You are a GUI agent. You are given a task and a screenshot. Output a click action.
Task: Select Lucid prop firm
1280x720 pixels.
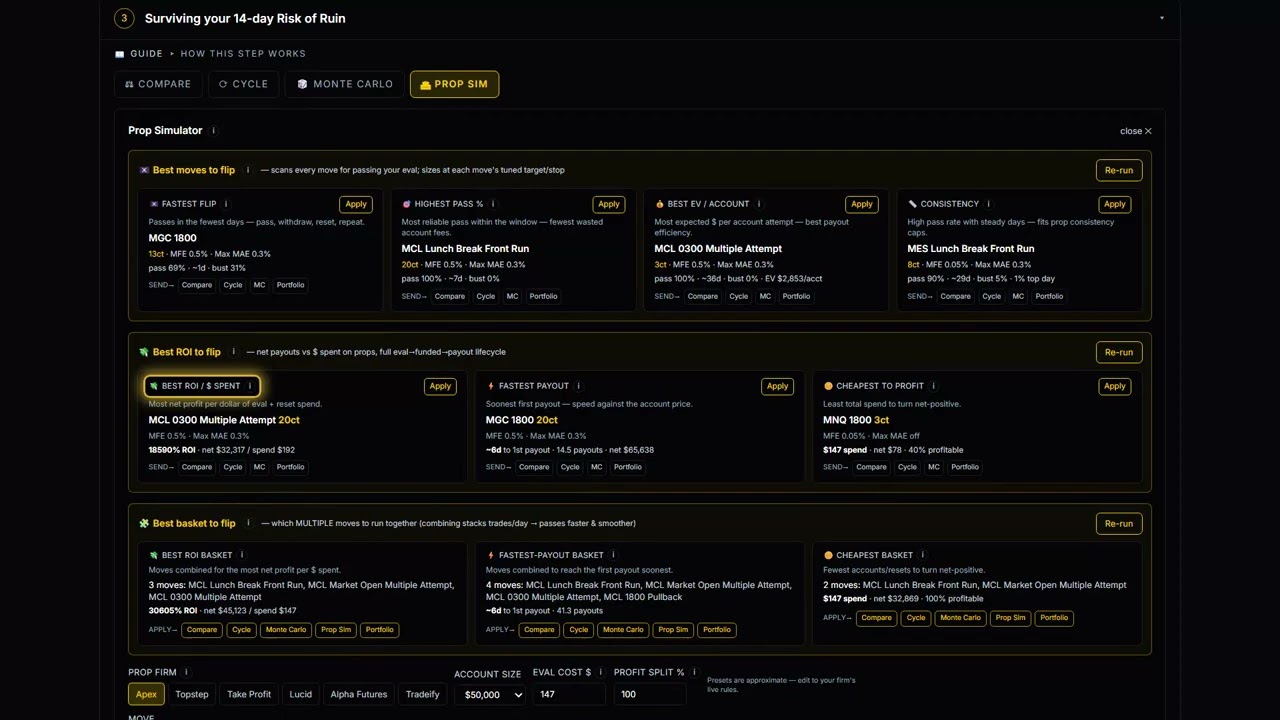pos(301,694)
